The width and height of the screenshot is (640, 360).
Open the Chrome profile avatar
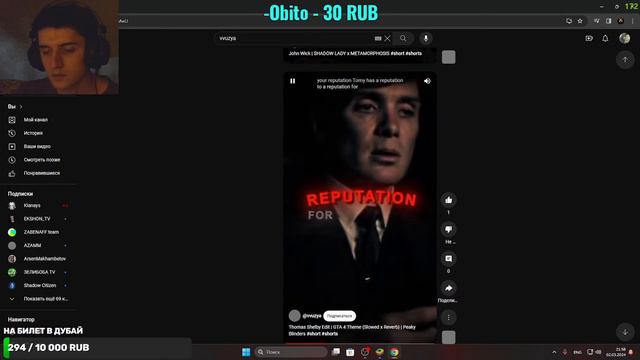[621, 21]
